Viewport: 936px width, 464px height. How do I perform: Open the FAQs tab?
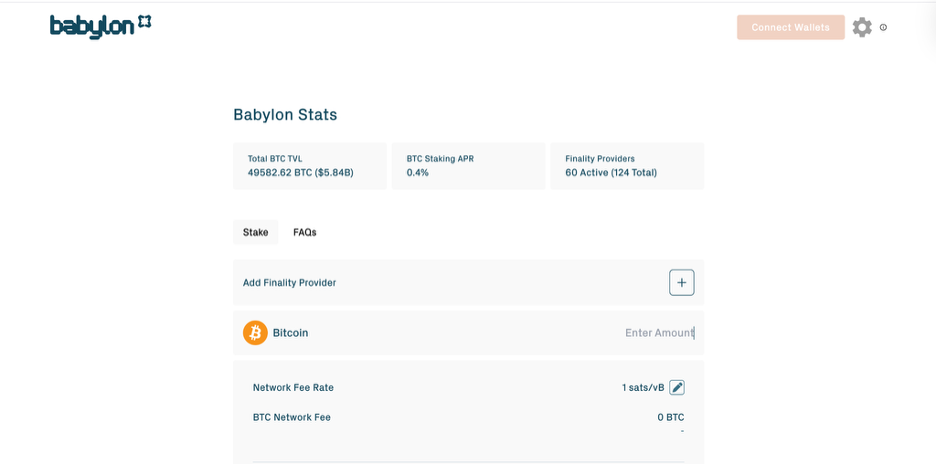(304, 232)
